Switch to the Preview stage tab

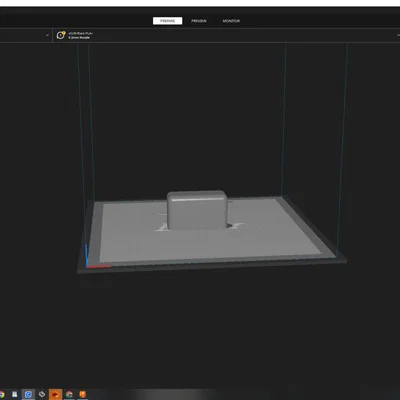(x=199, y=21)
